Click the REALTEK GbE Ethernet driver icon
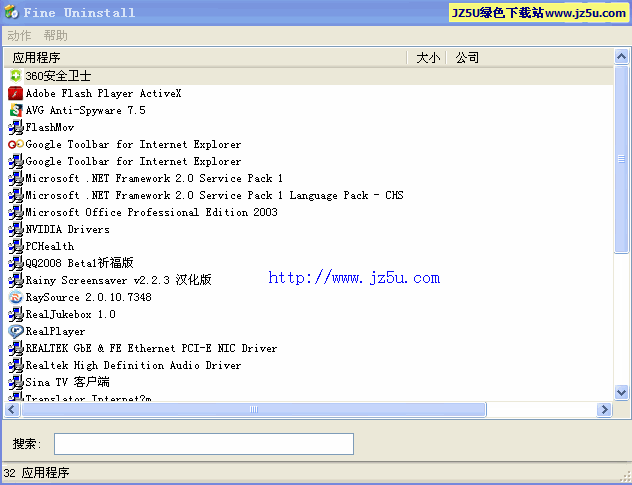This screenshot has width=632, height=485. point(15,348)
